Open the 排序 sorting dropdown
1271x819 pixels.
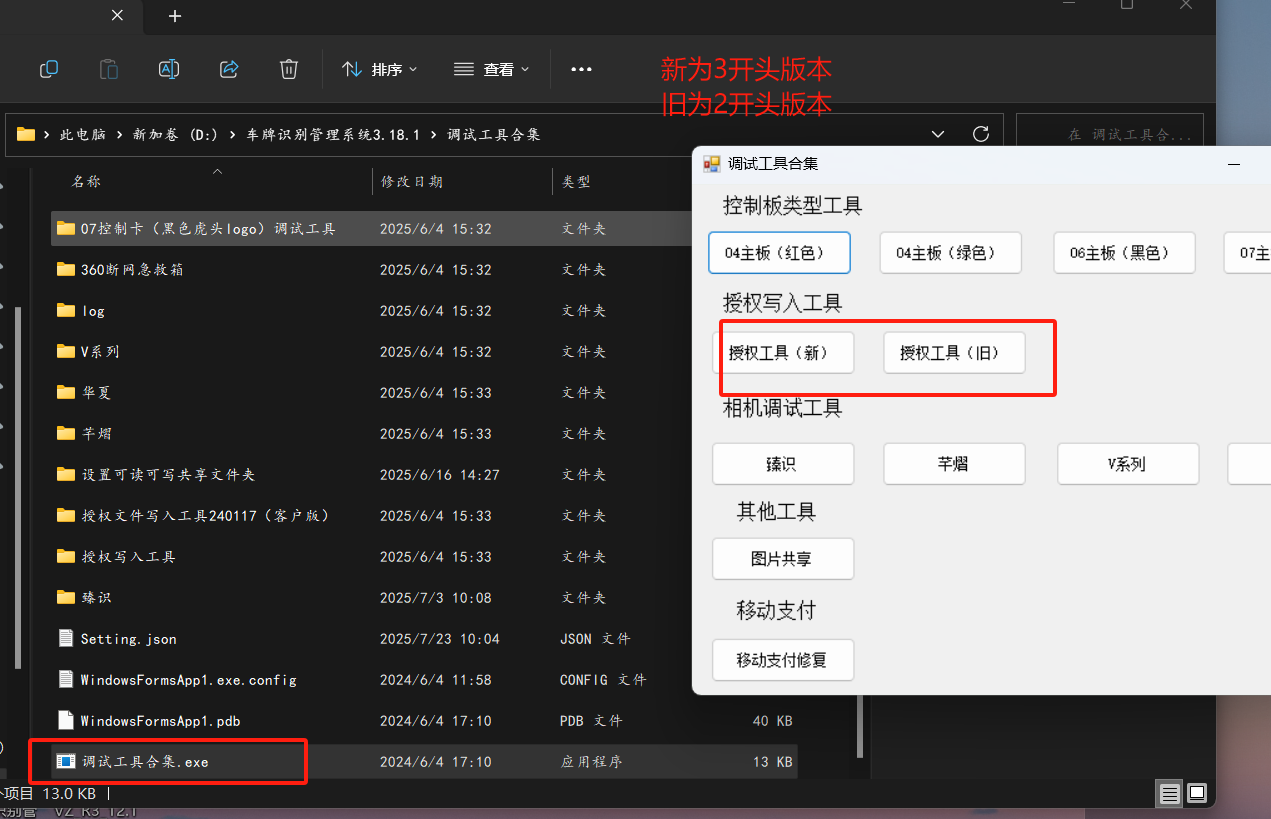tap(379, 69)
